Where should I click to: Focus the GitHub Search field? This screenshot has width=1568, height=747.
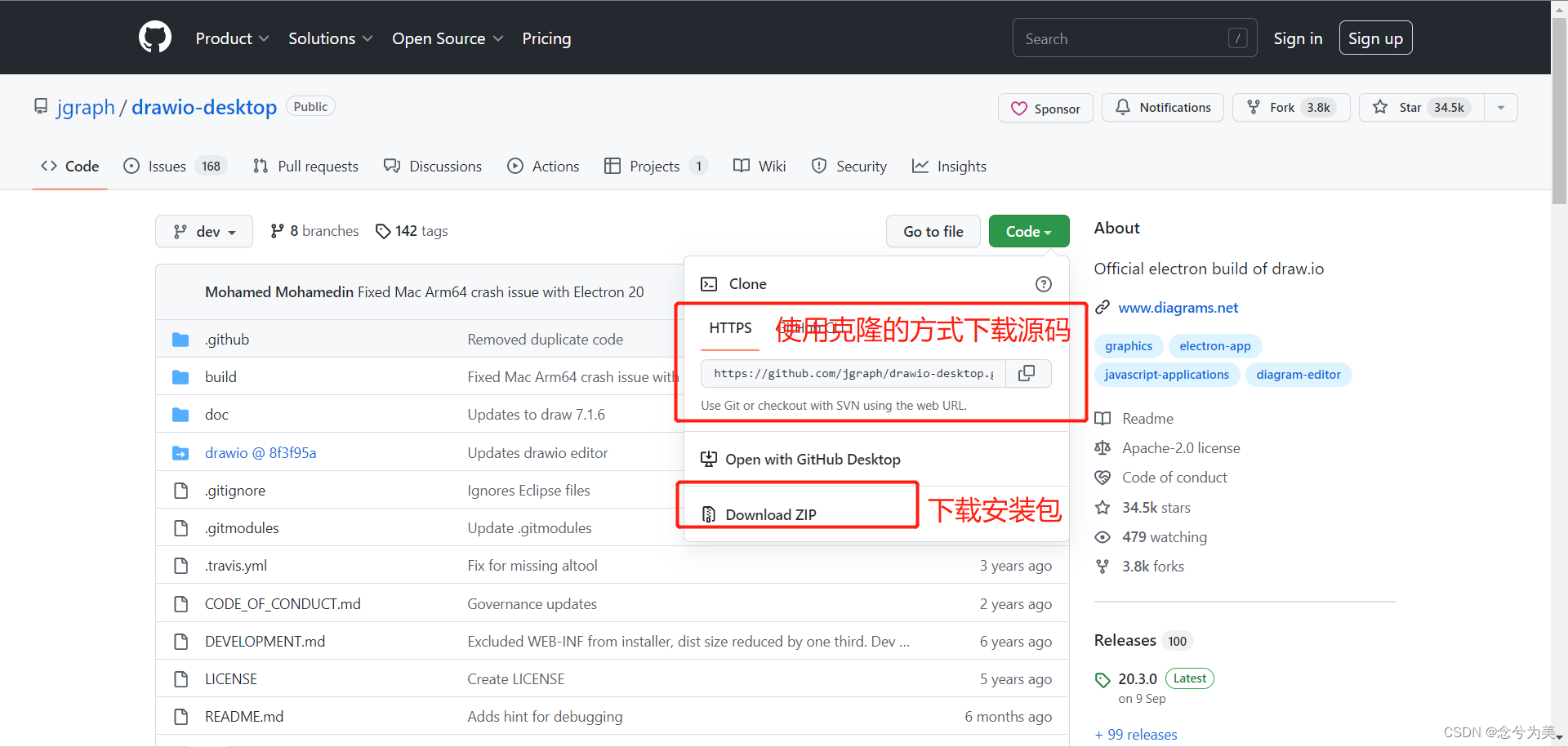tap(1134, 38)
